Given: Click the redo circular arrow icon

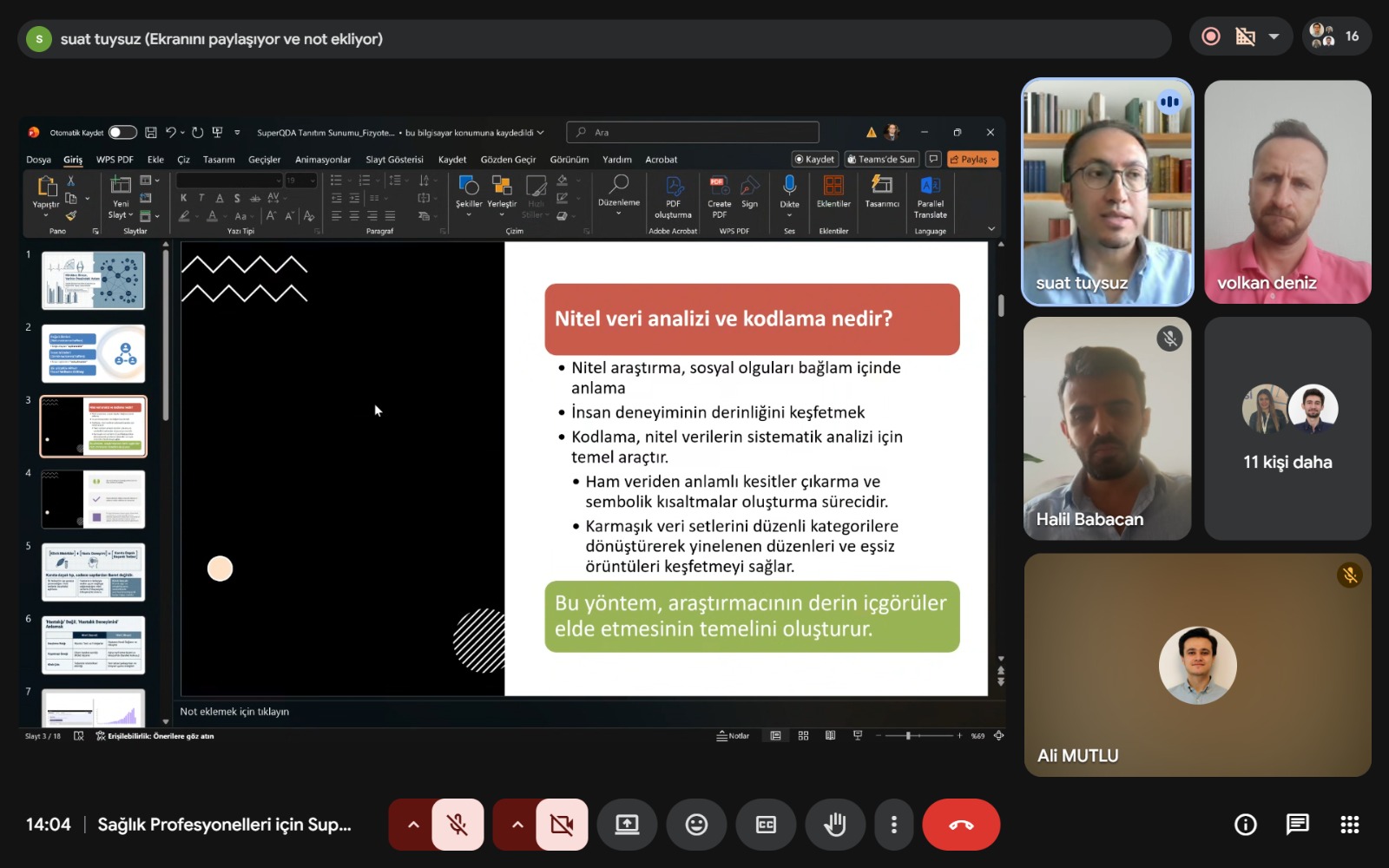Looking at the screenshot, I should pyautogui.click(x=198, y=133).
